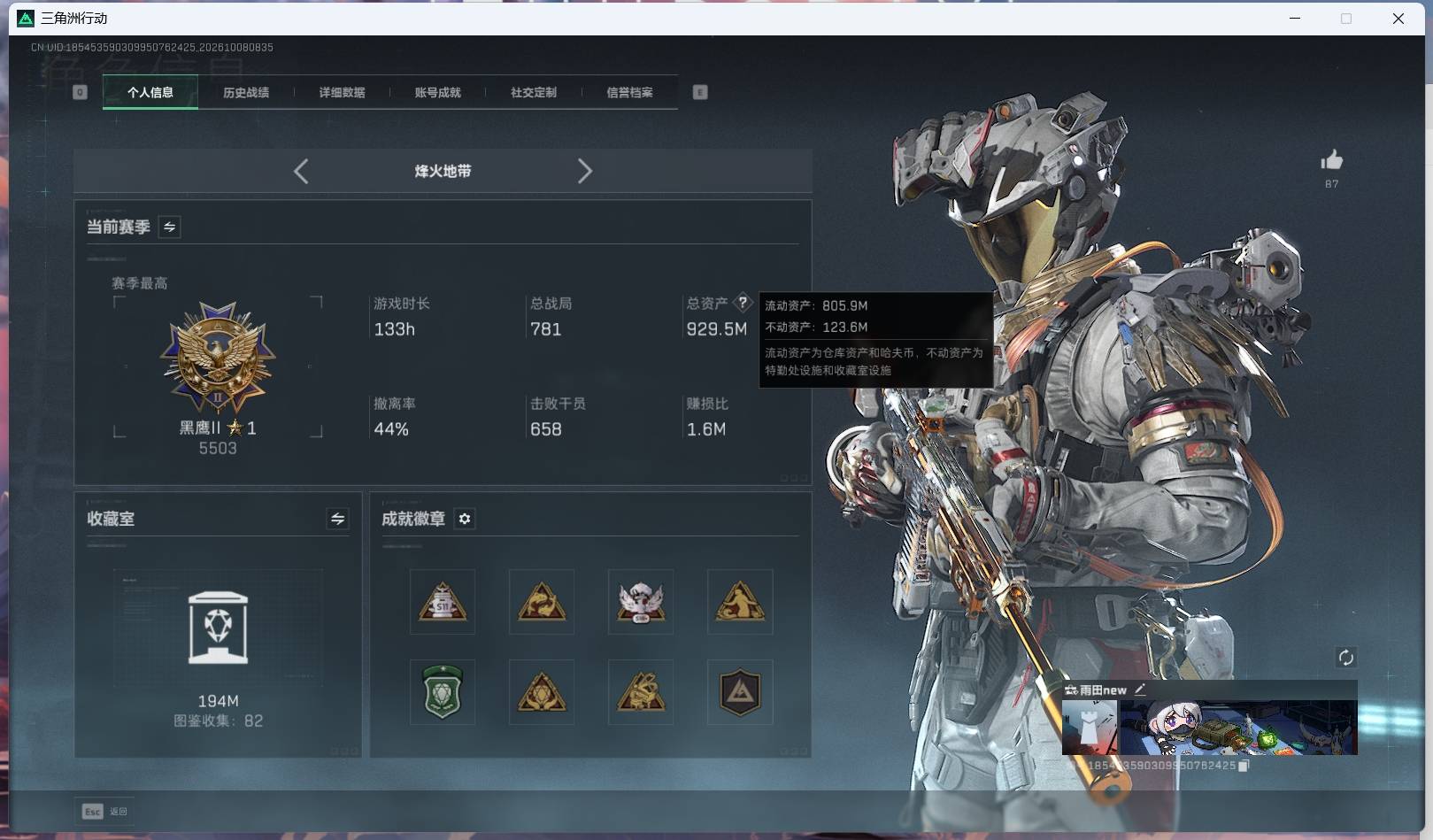Open the 成就徽章 gear settings
1433x840 pixels.
coord(465,519)
